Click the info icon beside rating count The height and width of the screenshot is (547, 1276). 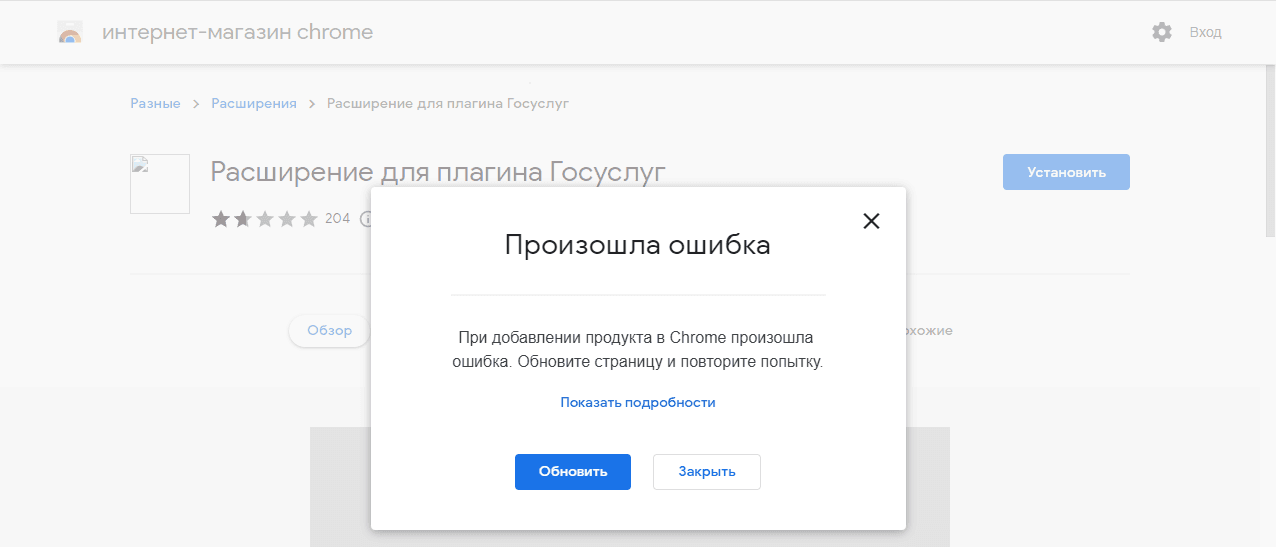click(365, 218)
